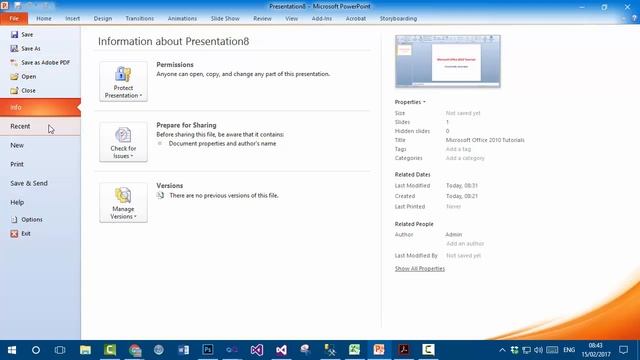Open the Check for Issues dropdown
This screenshot has width=640, height=360.
point(123,142)
